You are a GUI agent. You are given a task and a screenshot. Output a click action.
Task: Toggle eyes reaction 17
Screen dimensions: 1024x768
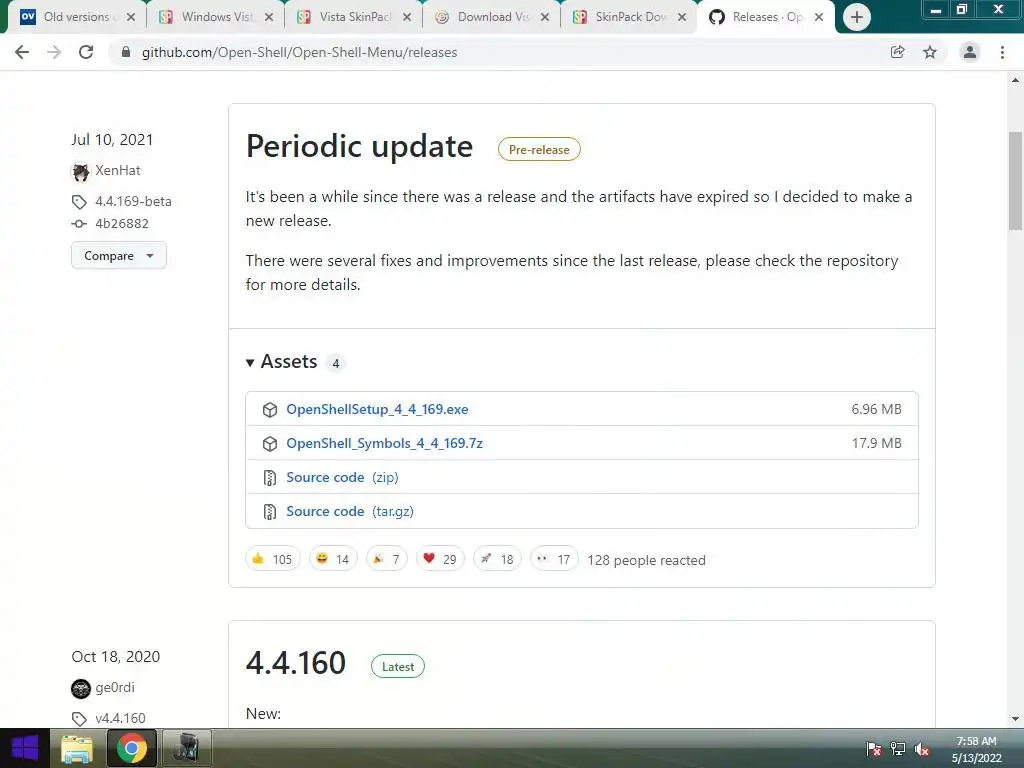(554, 559)
